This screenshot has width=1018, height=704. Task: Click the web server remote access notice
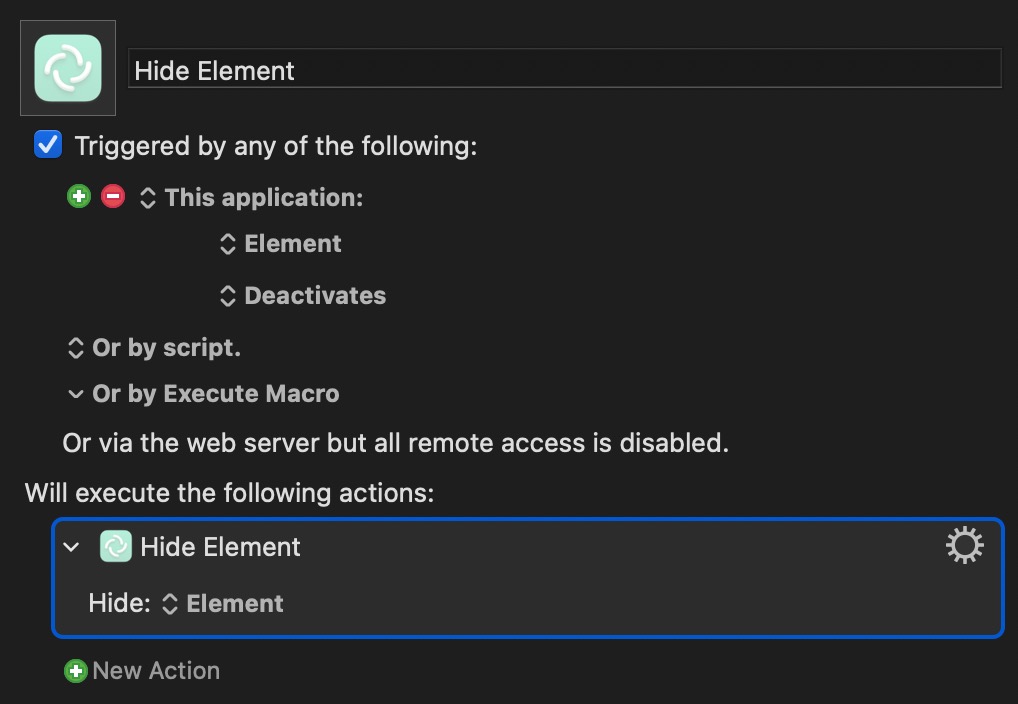(x=395, y=442)
